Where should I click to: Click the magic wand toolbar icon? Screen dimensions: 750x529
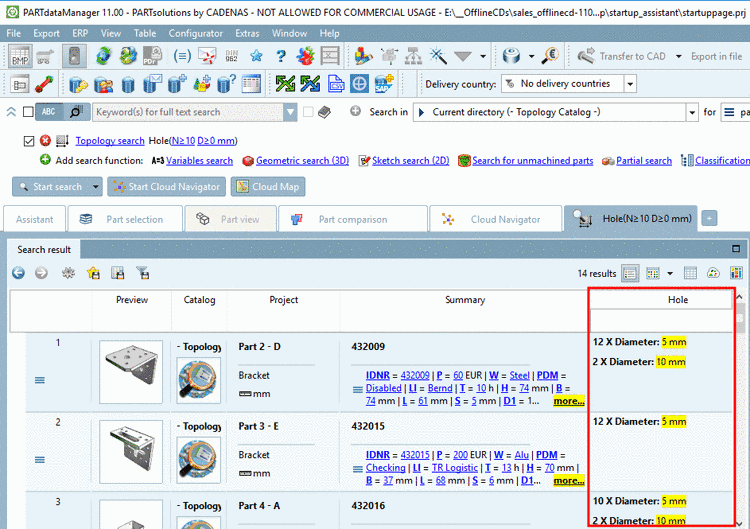438,56
